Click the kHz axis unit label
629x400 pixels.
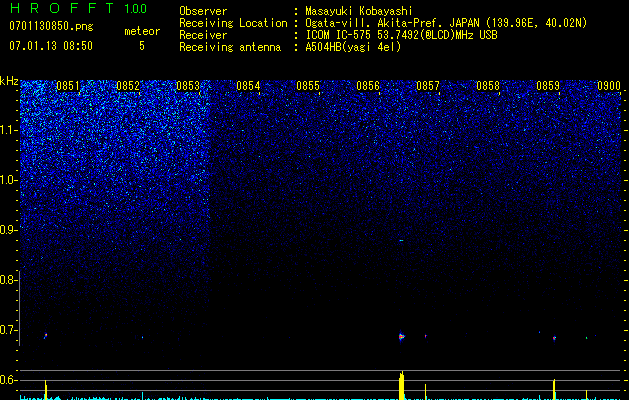9,81
